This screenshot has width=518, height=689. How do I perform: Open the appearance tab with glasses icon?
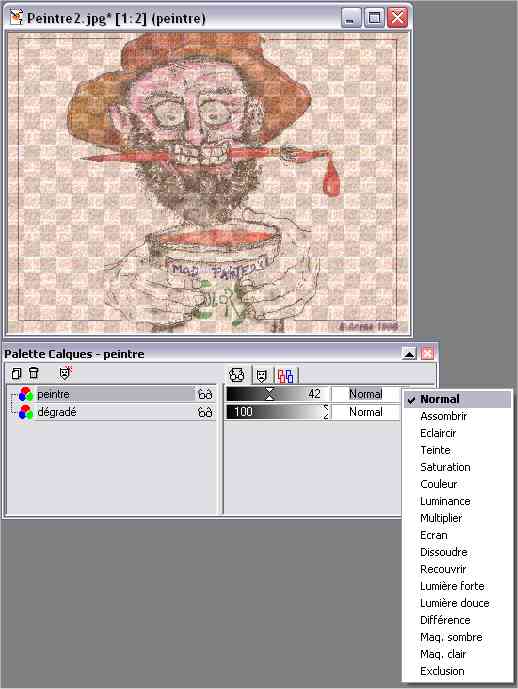click(237, 375)
